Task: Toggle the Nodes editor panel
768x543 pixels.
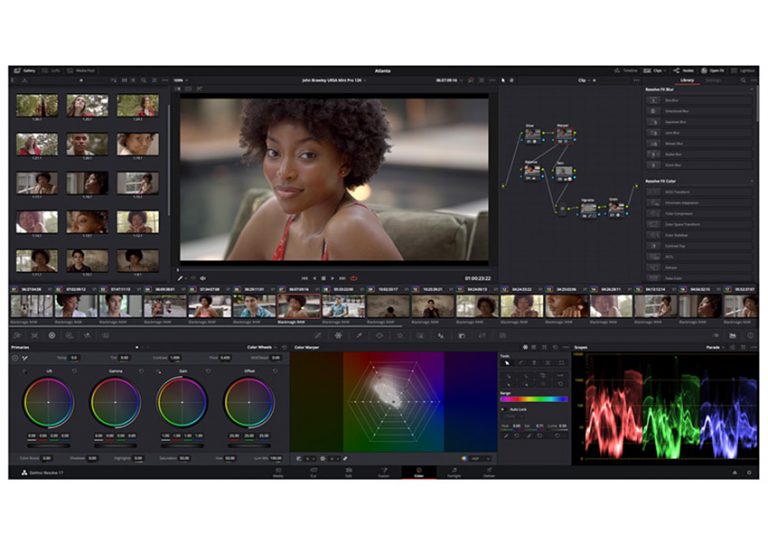Action: (x=685, y=71)
